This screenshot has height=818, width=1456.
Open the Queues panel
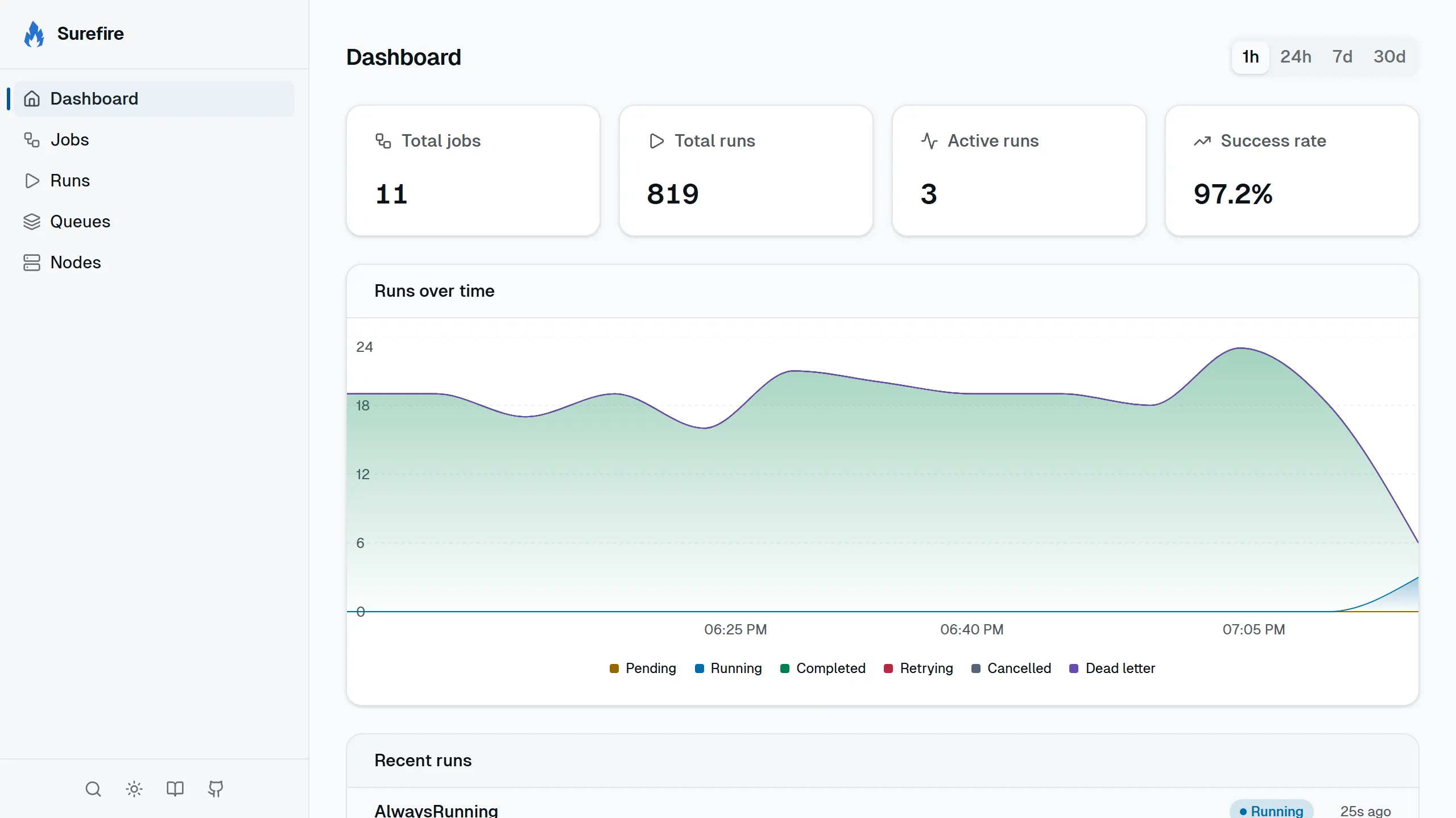coord(80,221)
